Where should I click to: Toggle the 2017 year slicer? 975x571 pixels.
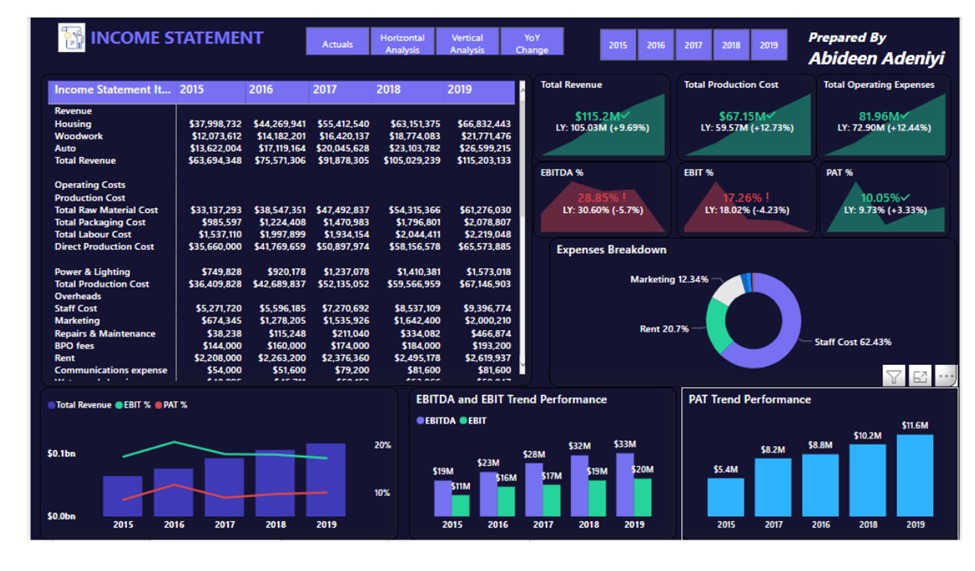693,45
